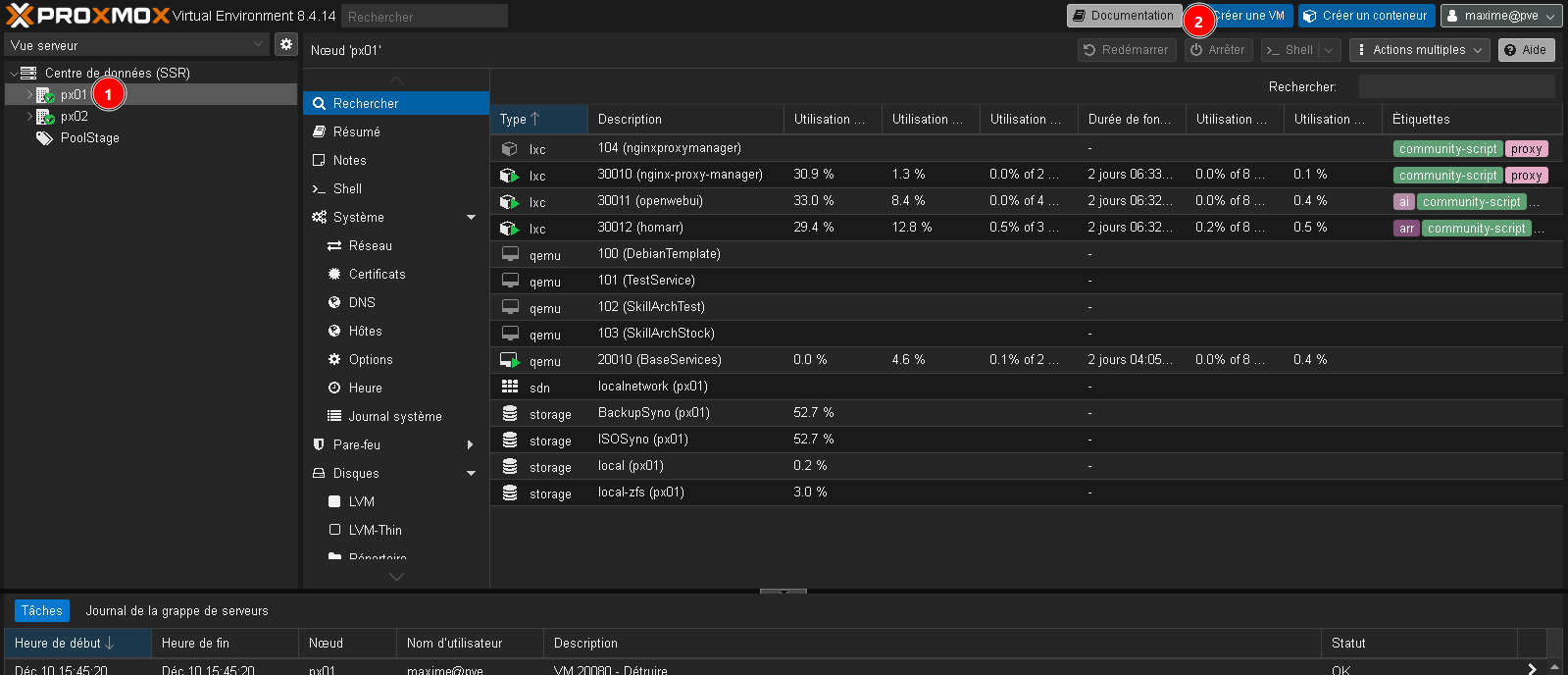Open the maxime@pve user menu
The image size is (1568, 675).
(1501, 16)
